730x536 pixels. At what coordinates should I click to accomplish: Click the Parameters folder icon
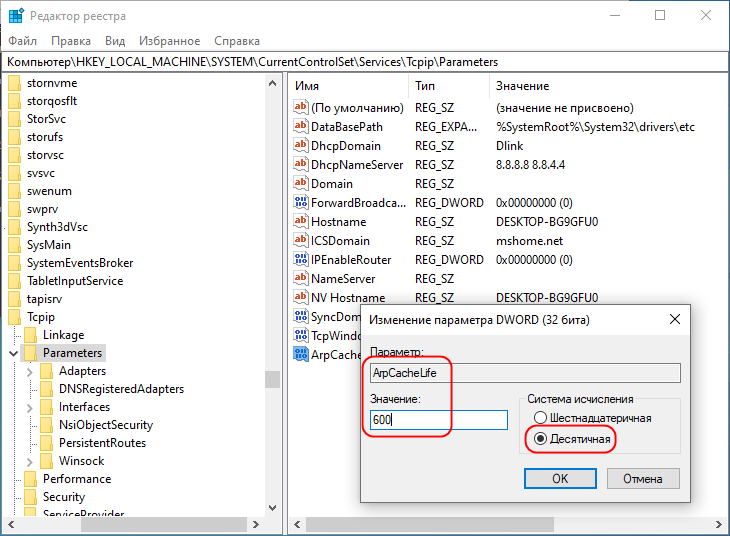tap(31, 353)
